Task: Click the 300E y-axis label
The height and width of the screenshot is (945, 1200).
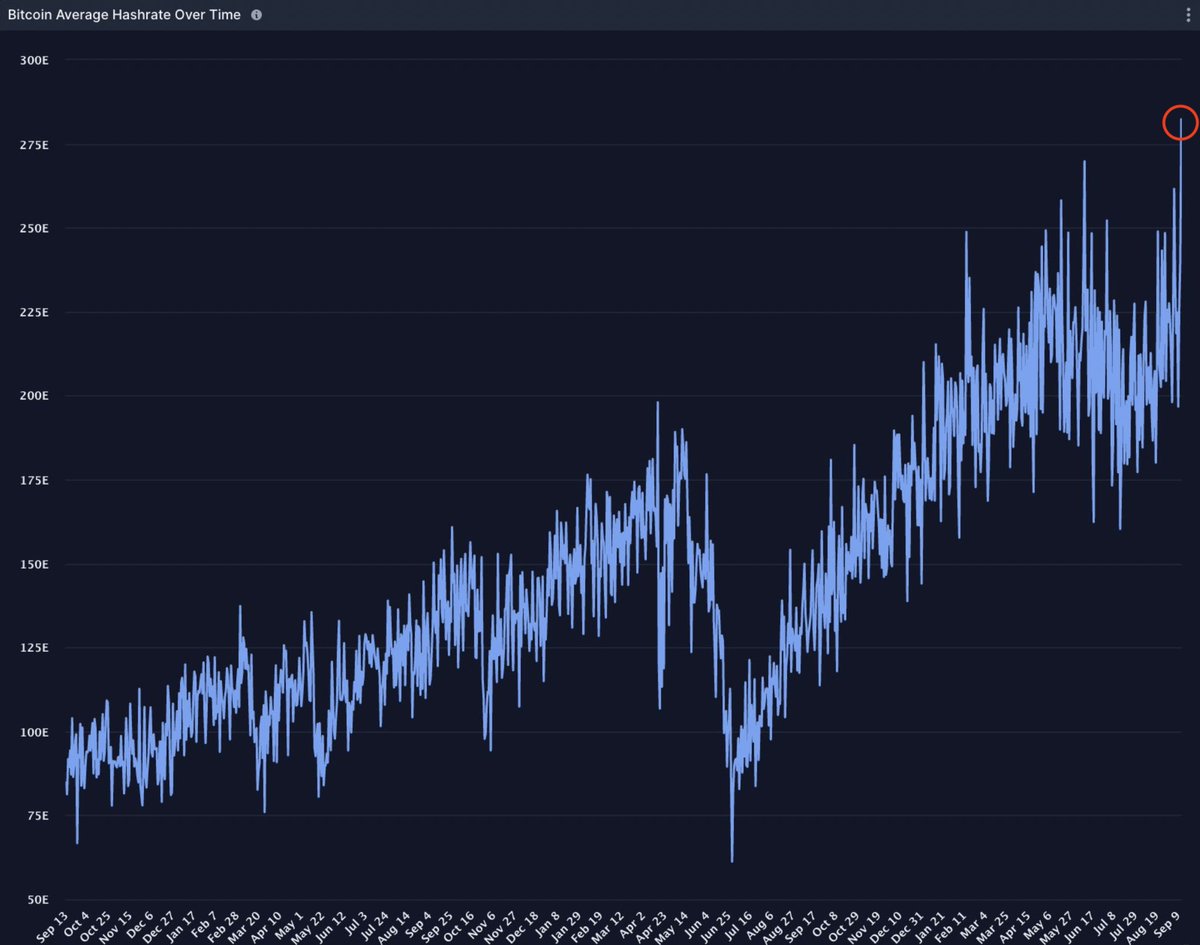Action: pyautogui.click(x=35, y=60)
